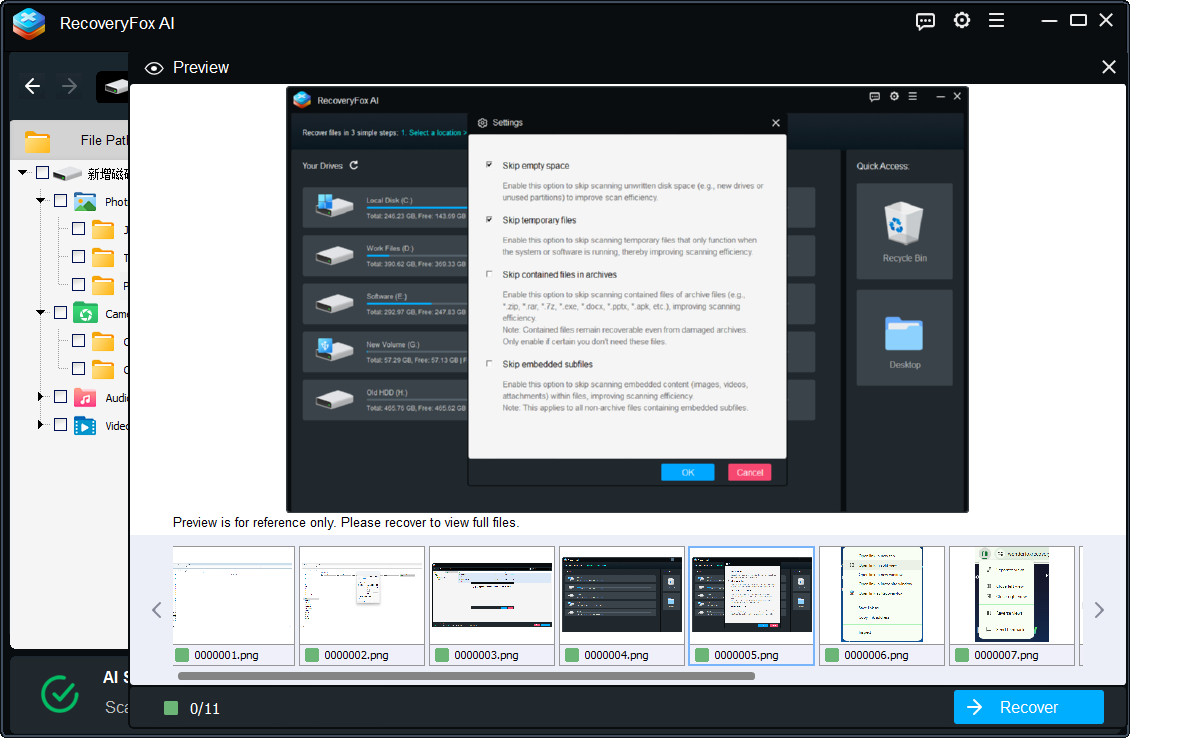The height and width of the screenshot is (750, 1200).
Task: Open the feedback chat icon in title bar
Action: [925, 21]
